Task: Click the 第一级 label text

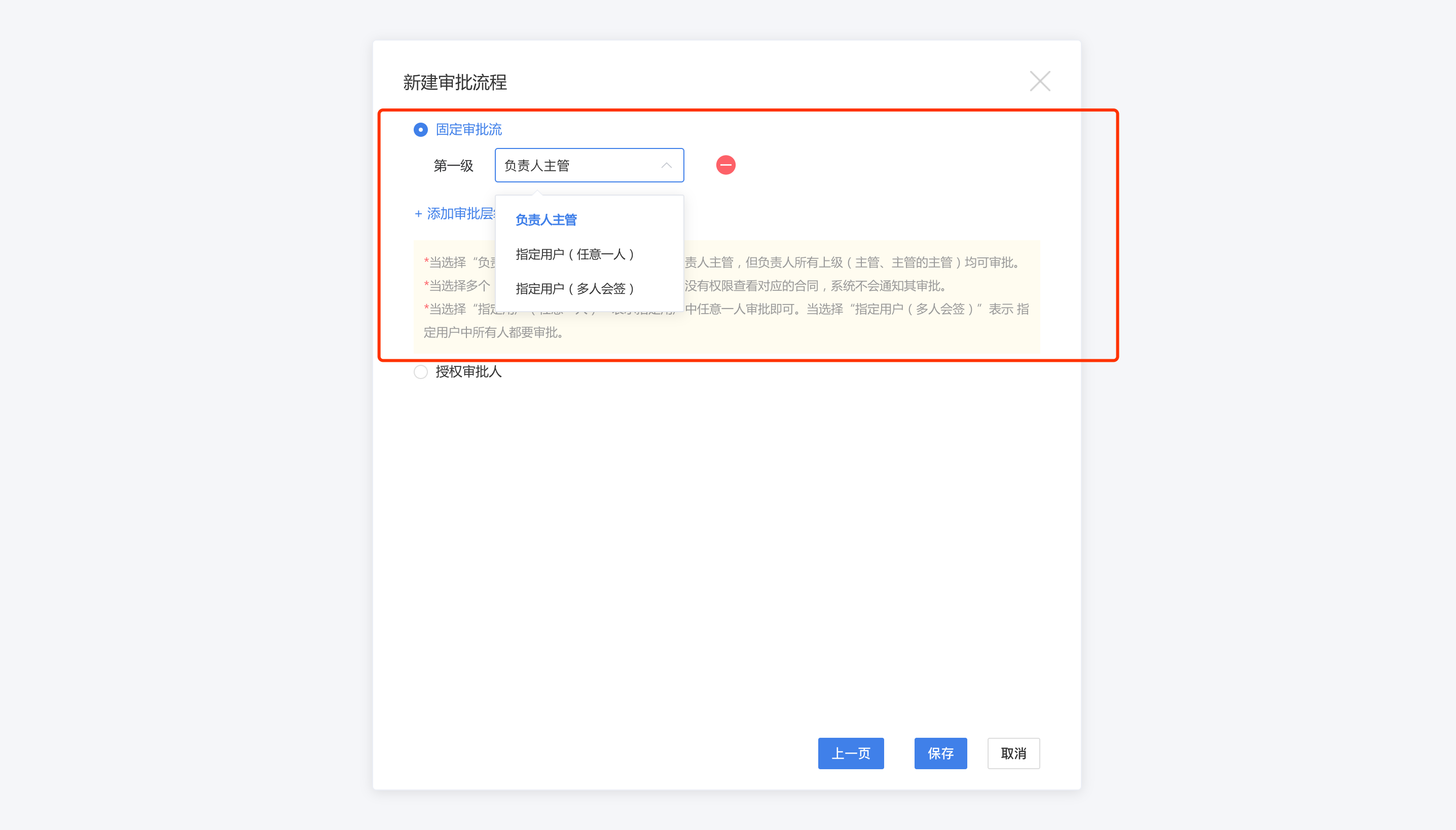Action: (x=453, y=166)
